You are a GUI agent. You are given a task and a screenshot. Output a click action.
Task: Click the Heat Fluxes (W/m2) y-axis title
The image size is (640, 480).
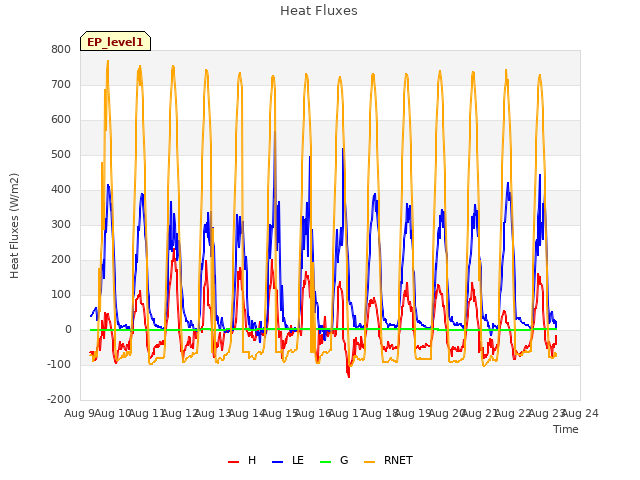click(x=14, y=226)
